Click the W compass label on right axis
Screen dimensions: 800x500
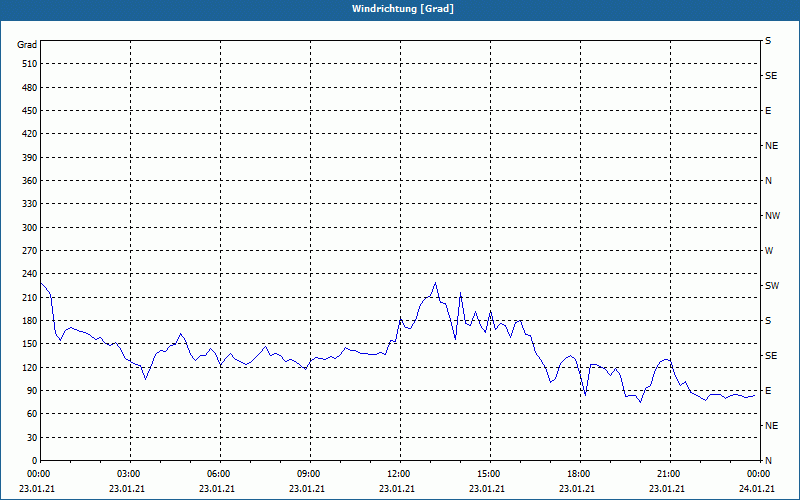769,251
